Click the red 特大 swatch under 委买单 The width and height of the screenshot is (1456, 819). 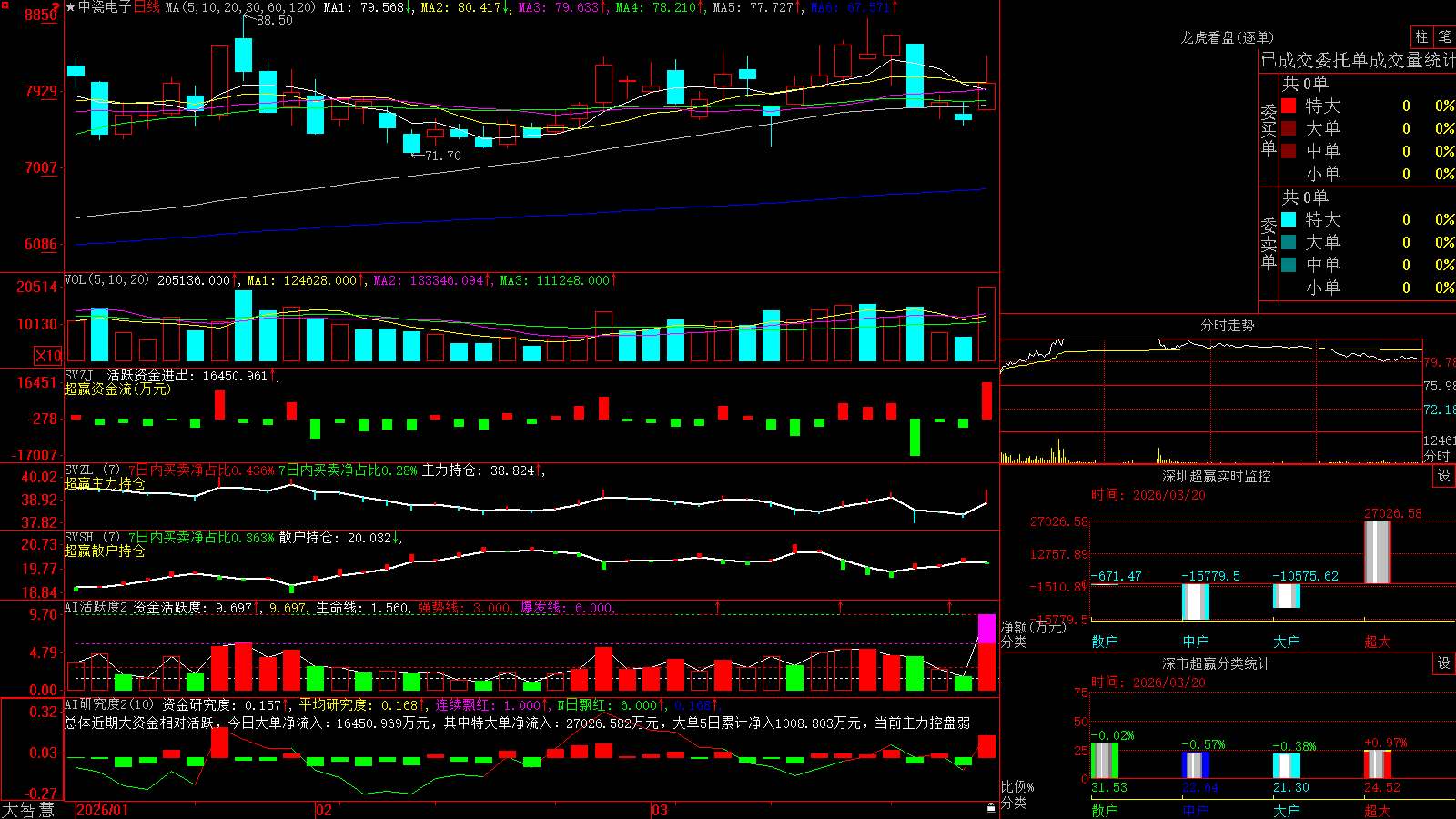point(1289,106)
